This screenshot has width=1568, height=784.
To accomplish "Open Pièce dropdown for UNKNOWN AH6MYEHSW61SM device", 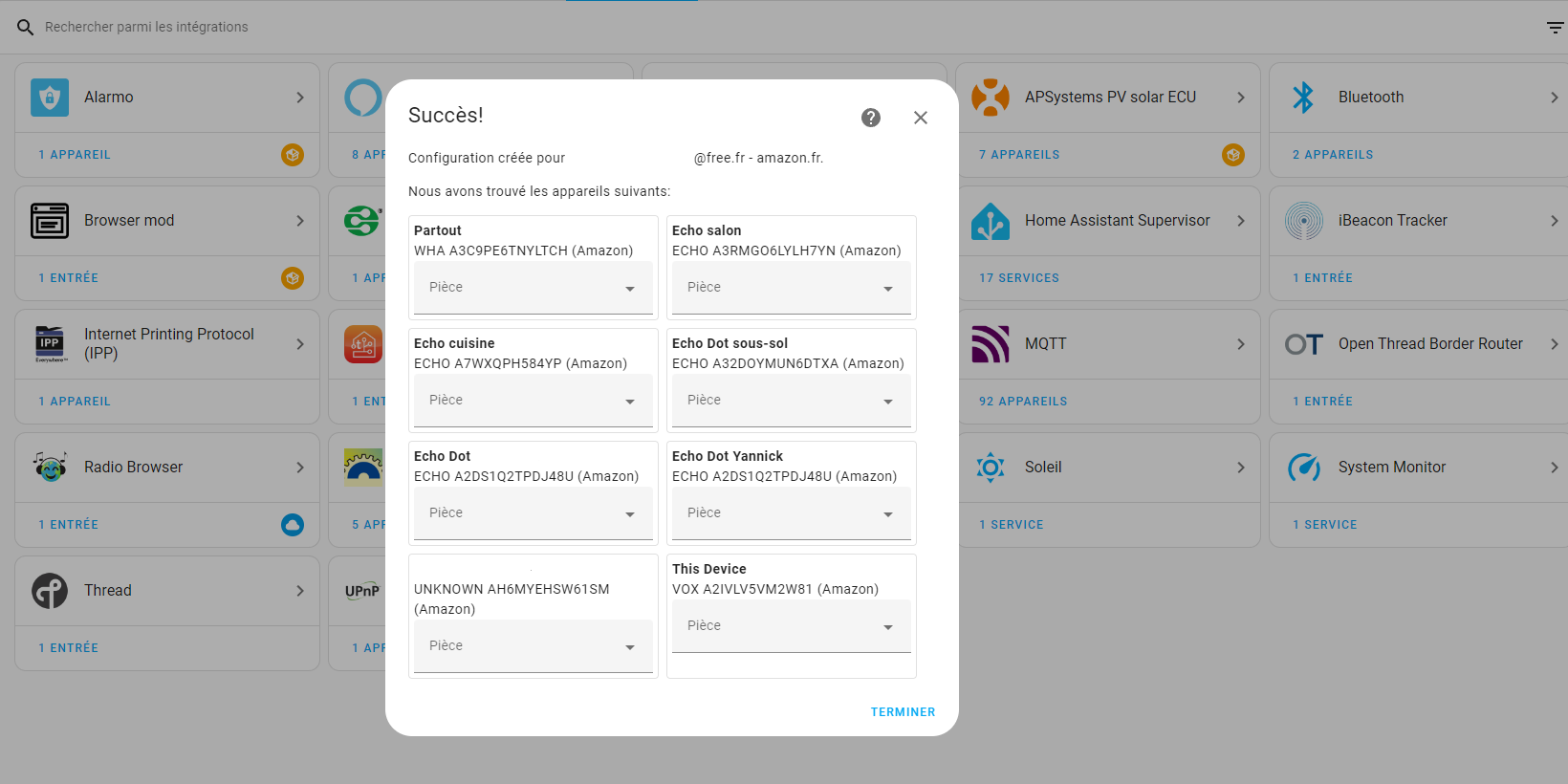I will (534, 646).
